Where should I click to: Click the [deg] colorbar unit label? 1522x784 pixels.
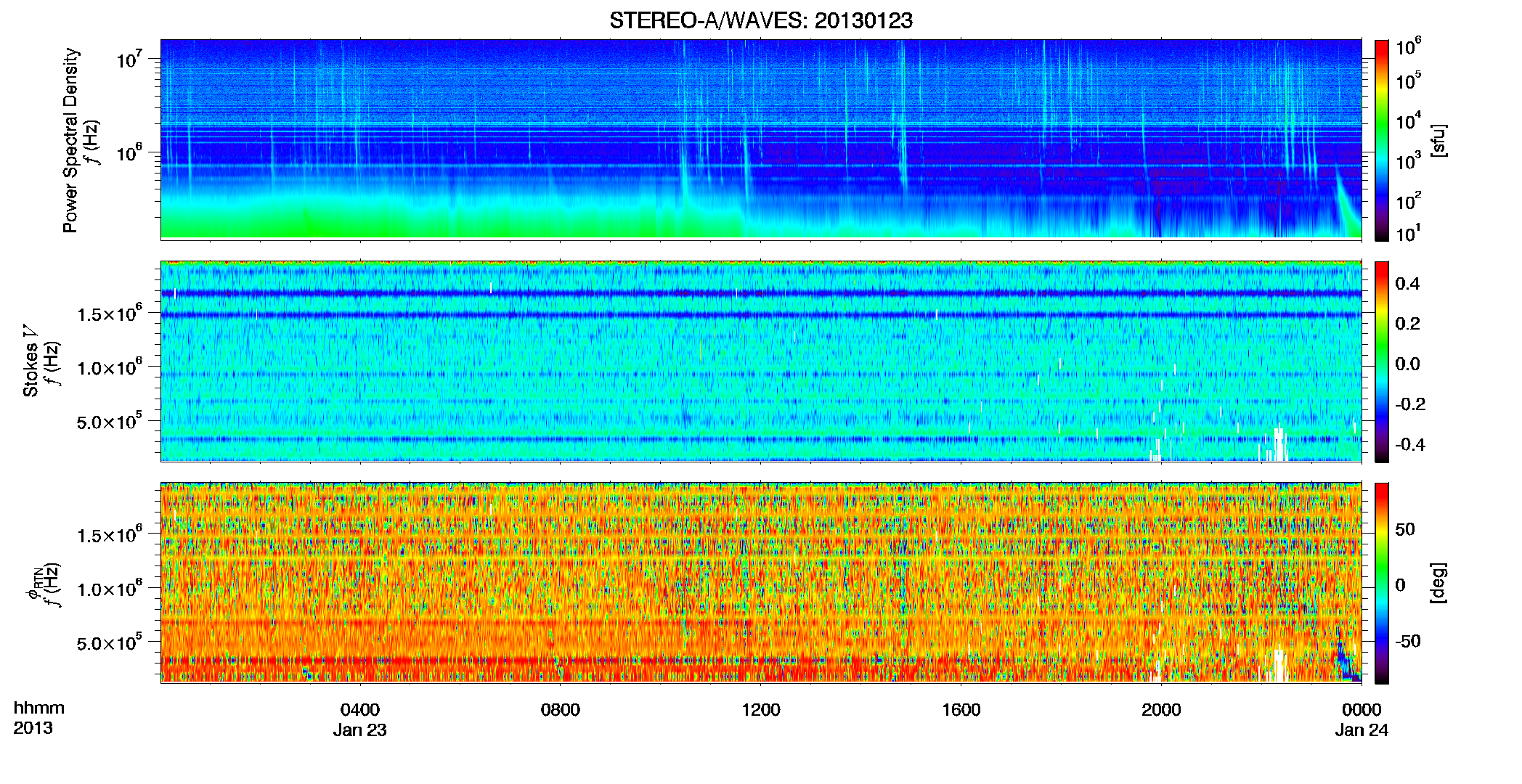click(x=1438, y=583)
